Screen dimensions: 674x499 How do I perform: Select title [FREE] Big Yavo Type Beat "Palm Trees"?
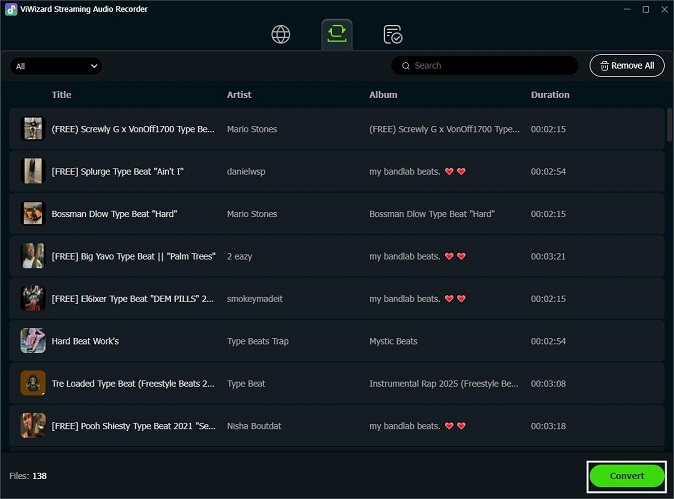[133, 257]
